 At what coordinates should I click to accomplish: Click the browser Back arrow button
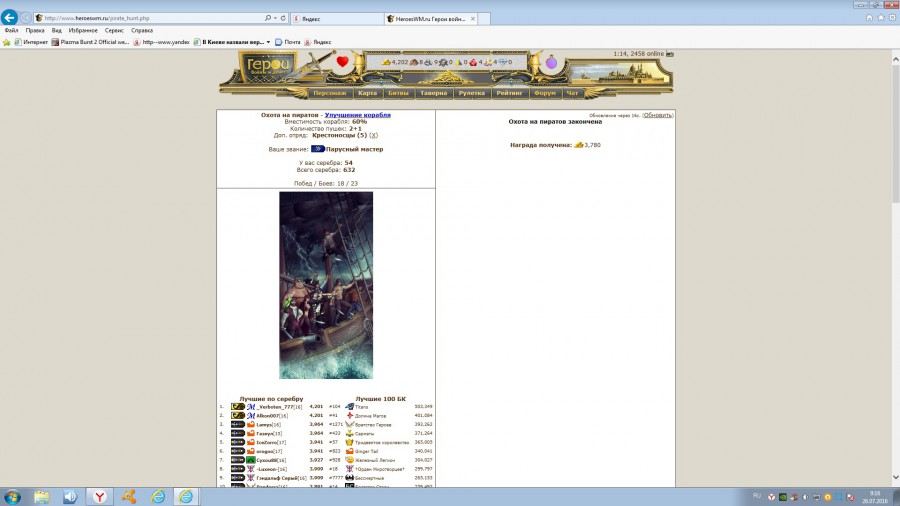[9, 17]
